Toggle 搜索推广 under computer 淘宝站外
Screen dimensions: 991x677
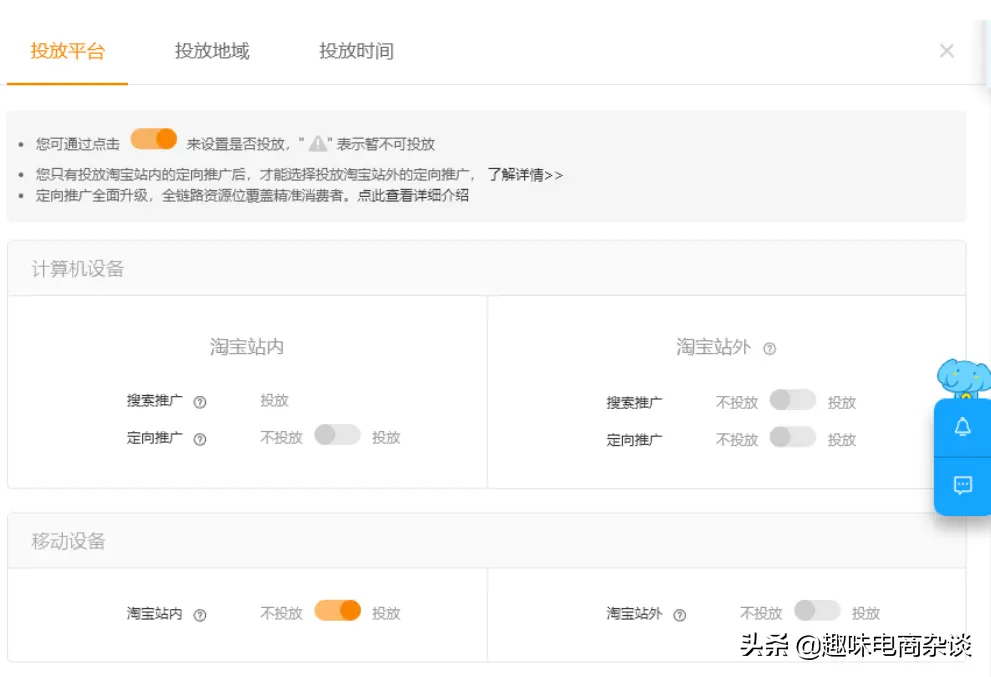coord(793,399)
